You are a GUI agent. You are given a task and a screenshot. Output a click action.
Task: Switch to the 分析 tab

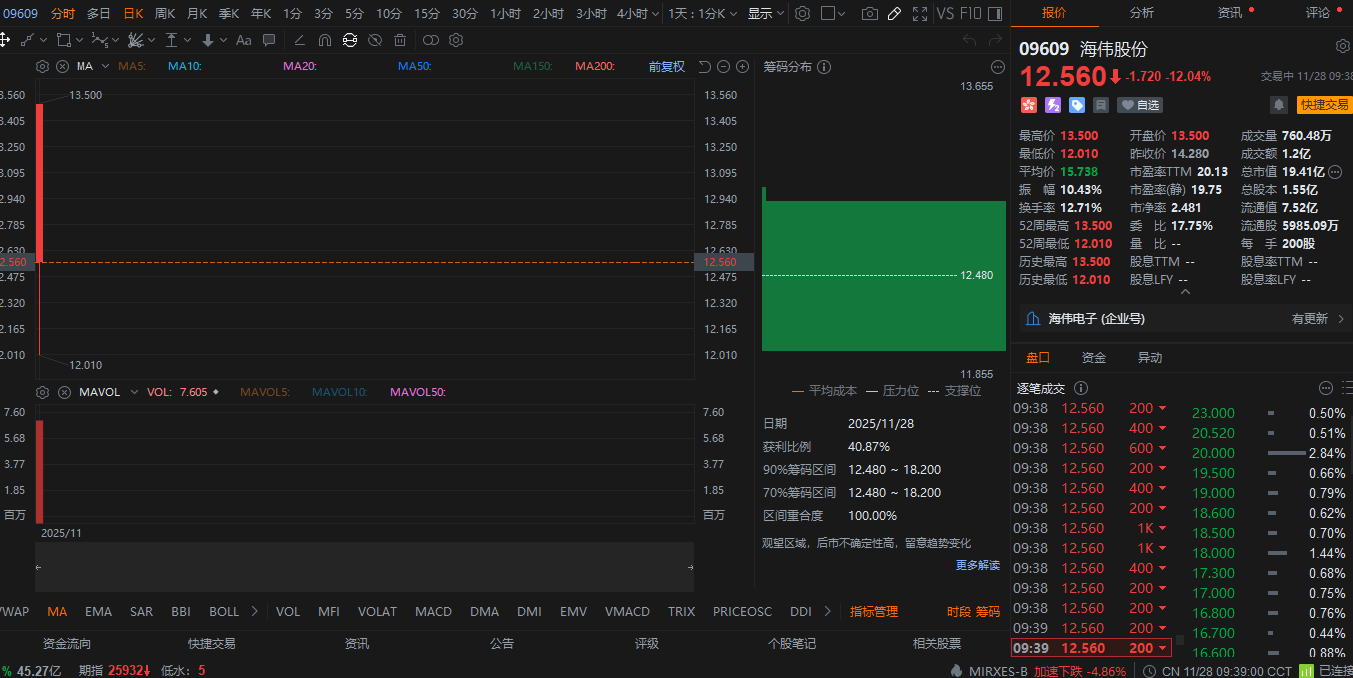pyautogui.click(x=1141, y=13)
